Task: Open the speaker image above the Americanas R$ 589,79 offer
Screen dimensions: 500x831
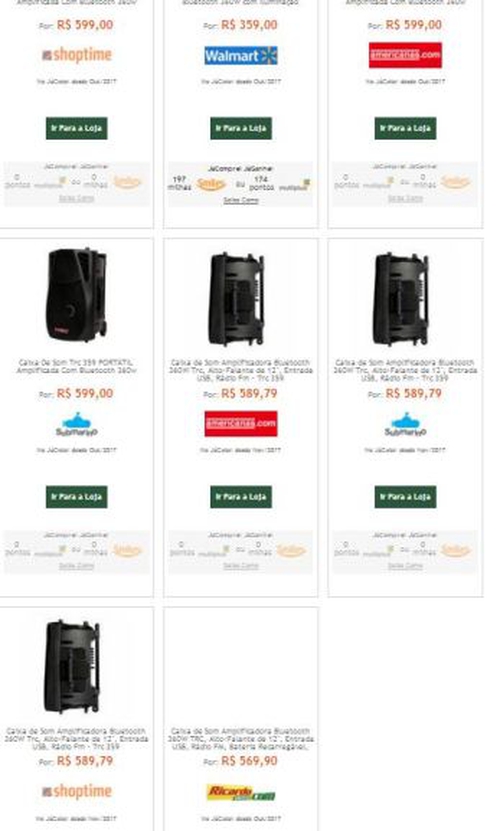Action: [236, 299]
